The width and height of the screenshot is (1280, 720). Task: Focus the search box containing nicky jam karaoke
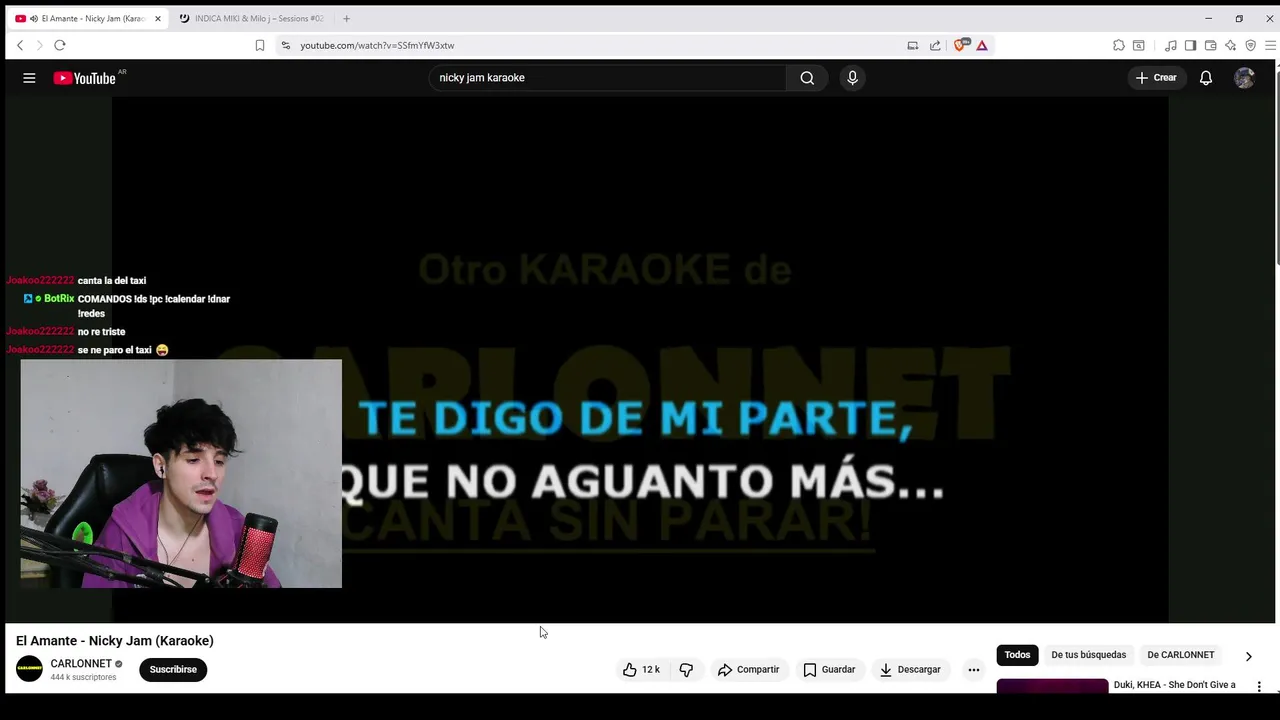608,78
